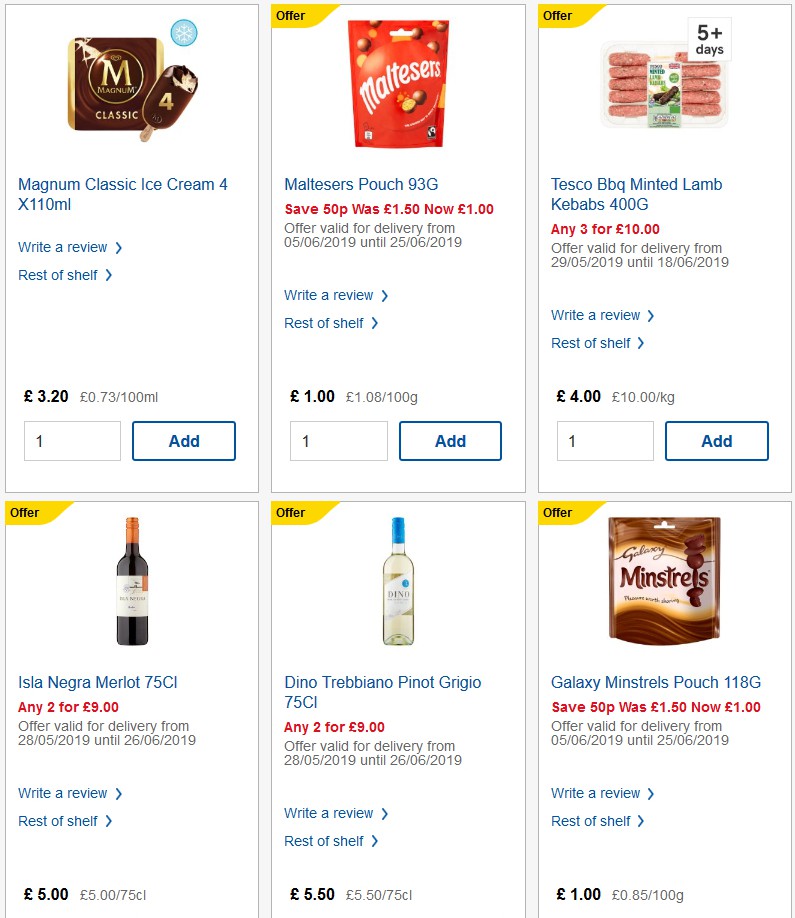Open the Galaxy Minstrels Pouch 118G product page
The width and height of the screenshot is (795, 918).
click(x=656, y=682)
